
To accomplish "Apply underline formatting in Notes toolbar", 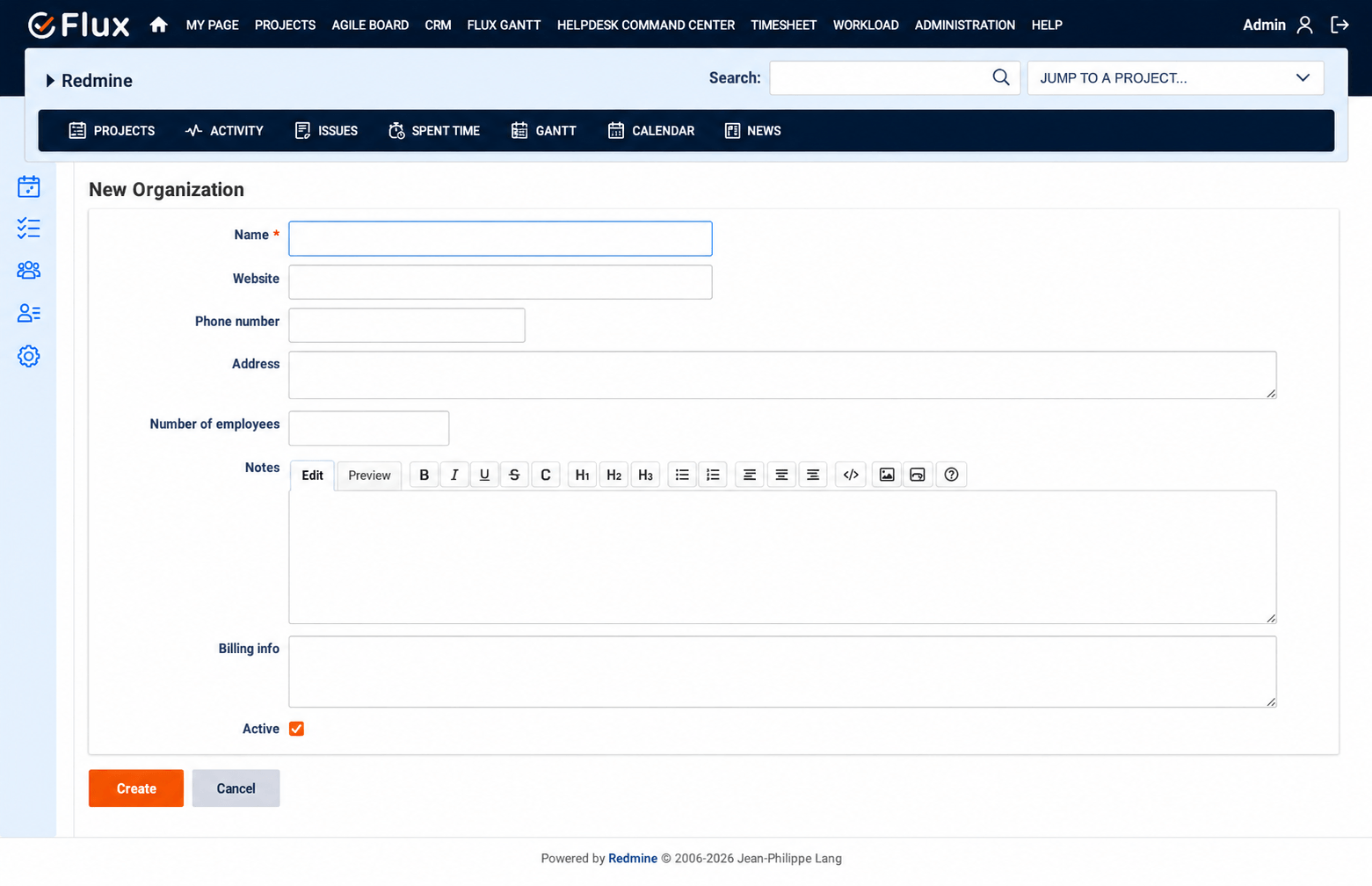I will coord(484,475).
